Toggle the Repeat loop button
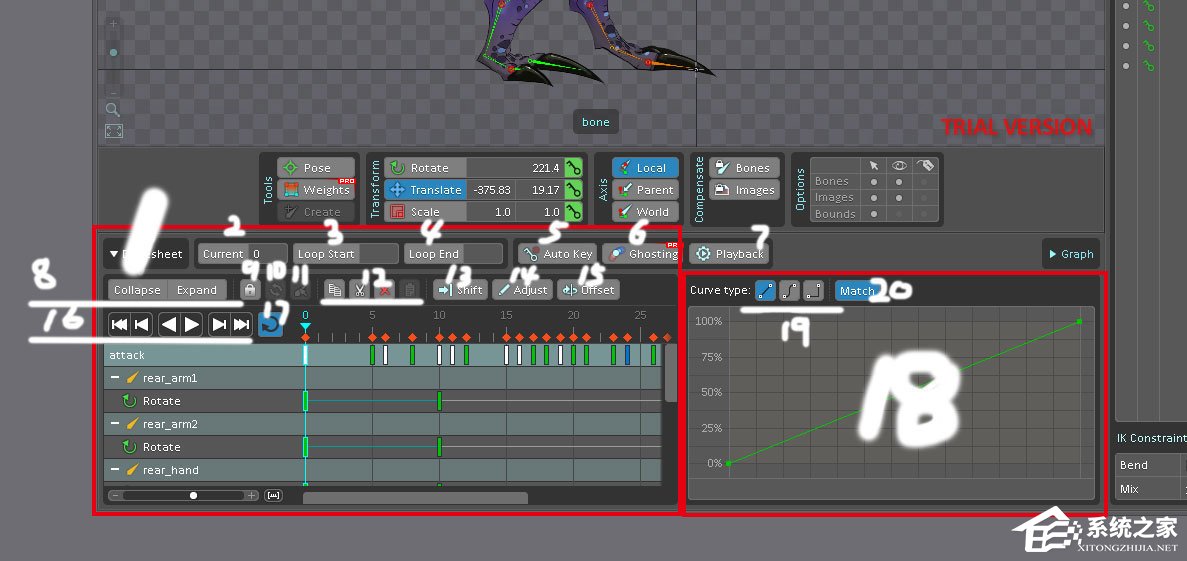 [270, 324]
